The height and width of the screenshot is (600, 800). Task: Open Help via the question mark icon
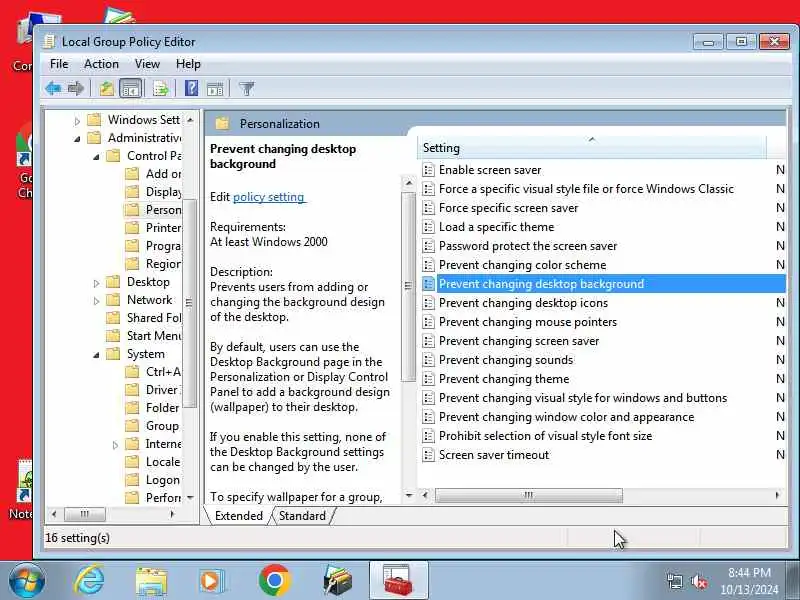click(x=191, y=89)
